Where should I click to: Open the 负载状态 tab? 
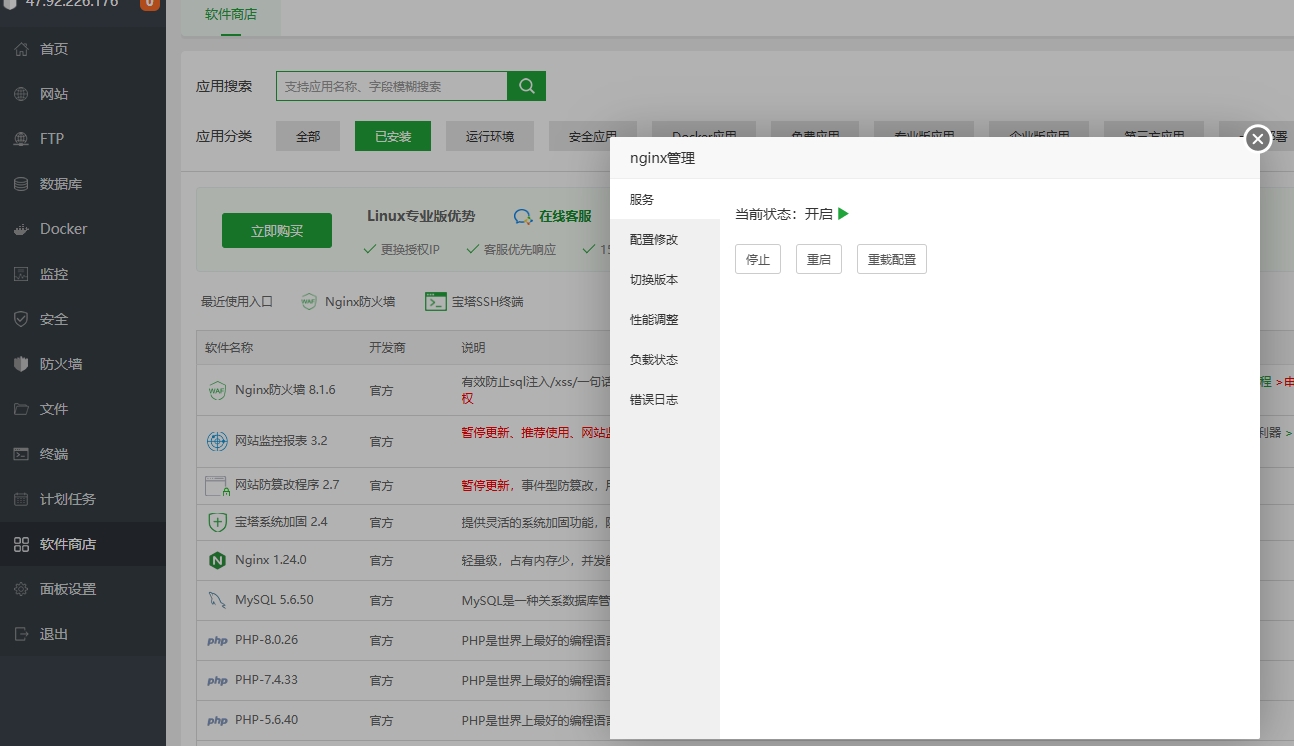665,360
